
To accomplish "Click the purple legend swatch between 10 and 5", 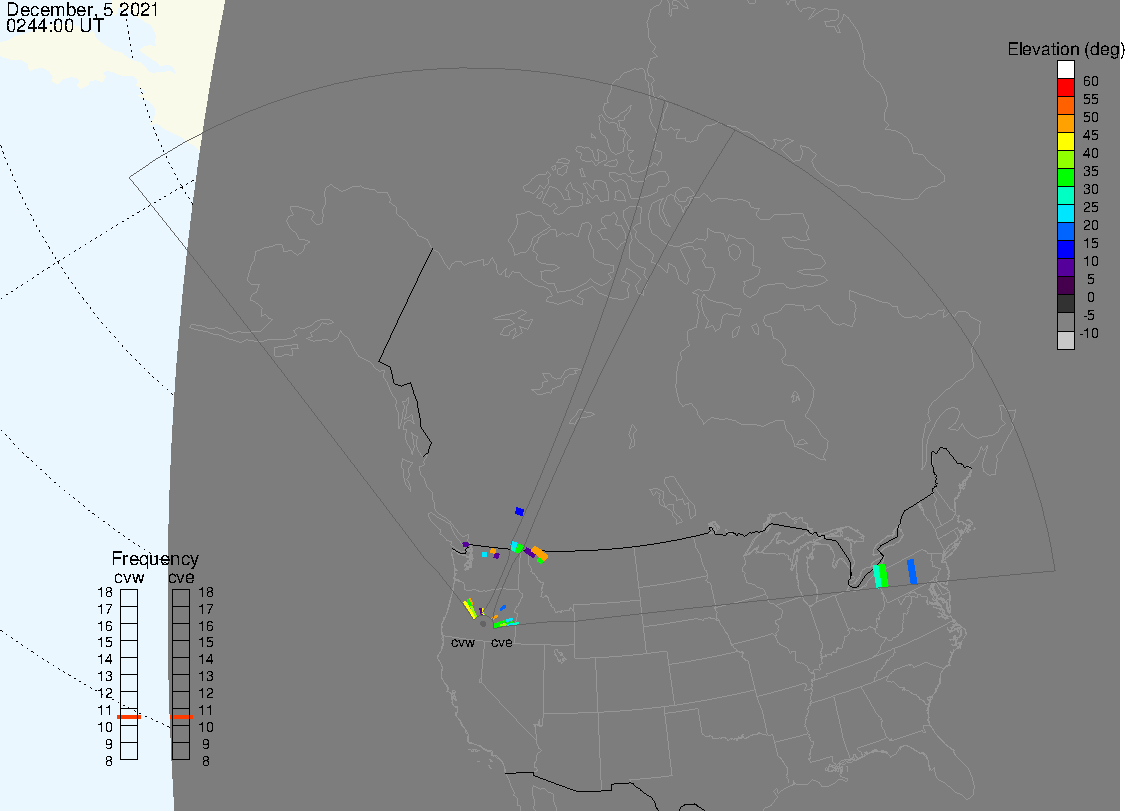I will [1065, 267].
